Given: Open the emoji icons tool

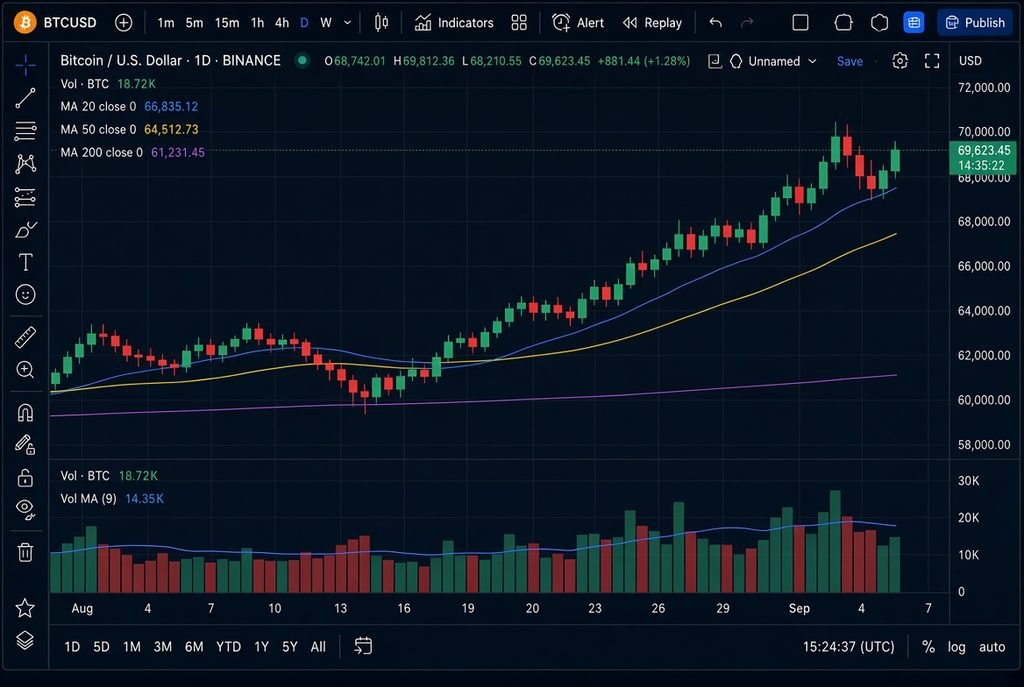Looking at the screenshot, I should [25, 295].
